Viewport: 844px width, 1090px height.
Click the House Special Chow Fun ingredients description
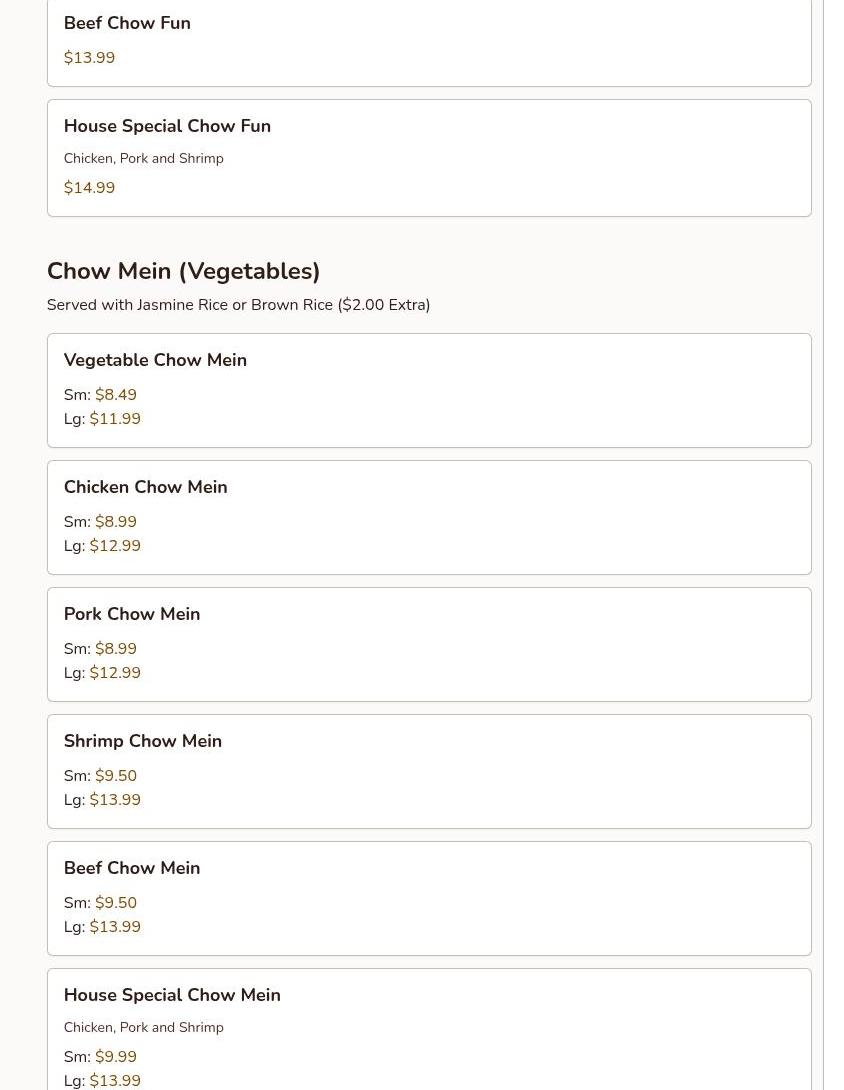(x=143, y=159)
